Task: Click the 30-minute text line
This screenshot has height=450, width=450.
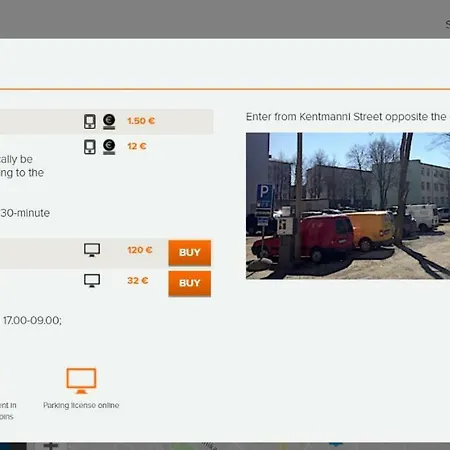Action: coord(25,213)
